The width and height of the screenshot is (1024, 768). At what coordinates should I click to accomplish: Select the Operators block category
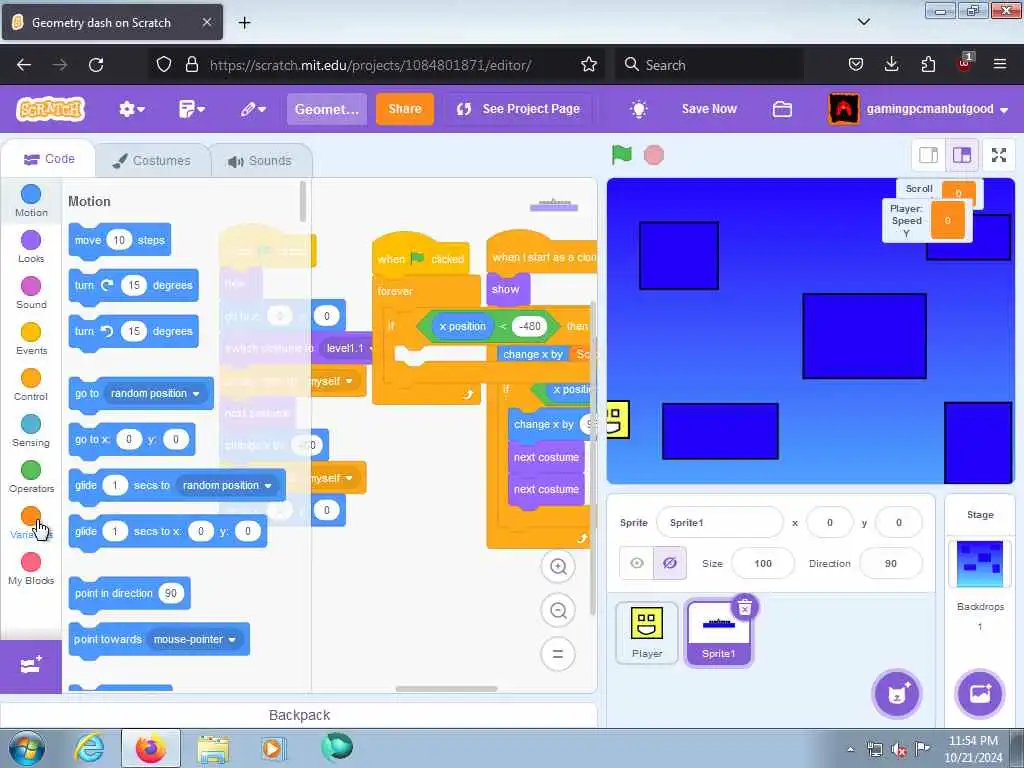point(31,477)
